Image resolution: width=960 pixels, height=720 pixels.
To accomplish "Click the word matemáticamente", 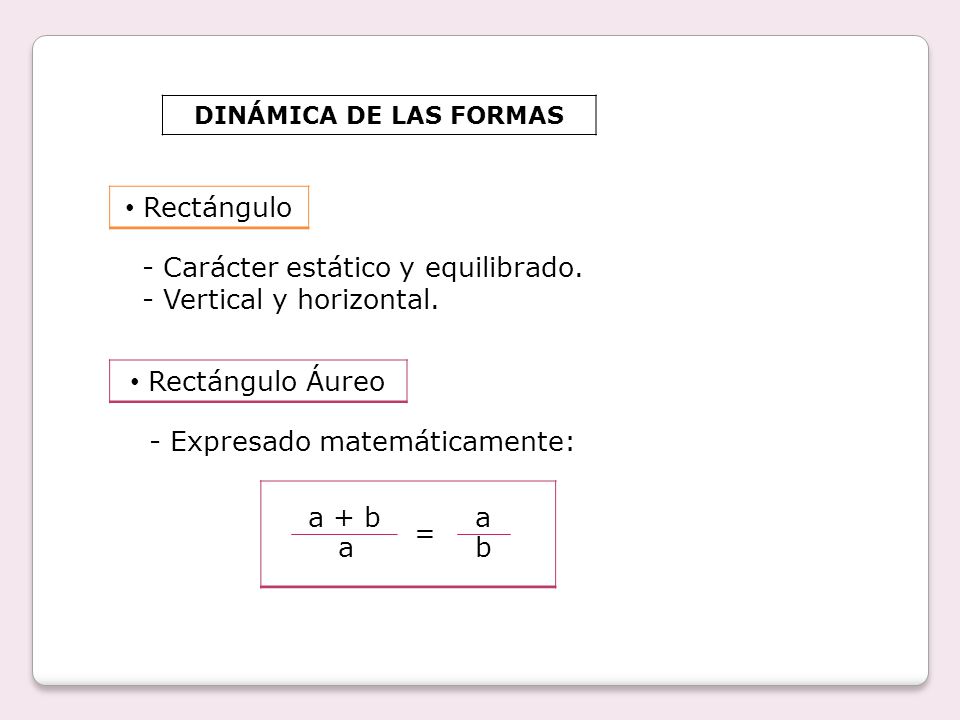I will 447,441.
